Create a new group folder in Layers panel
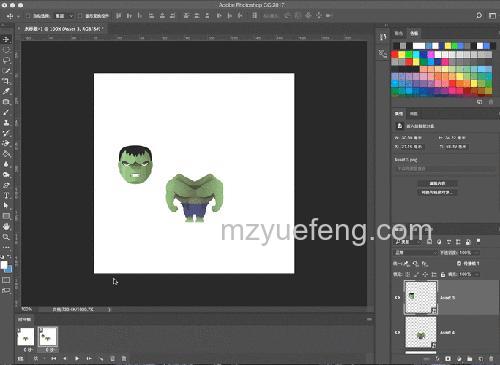 click(470, 359)
